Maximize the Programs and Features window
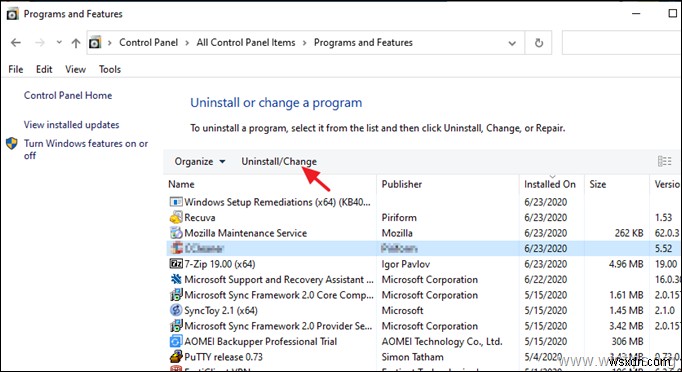682x372 pixels. pos(672,13)
